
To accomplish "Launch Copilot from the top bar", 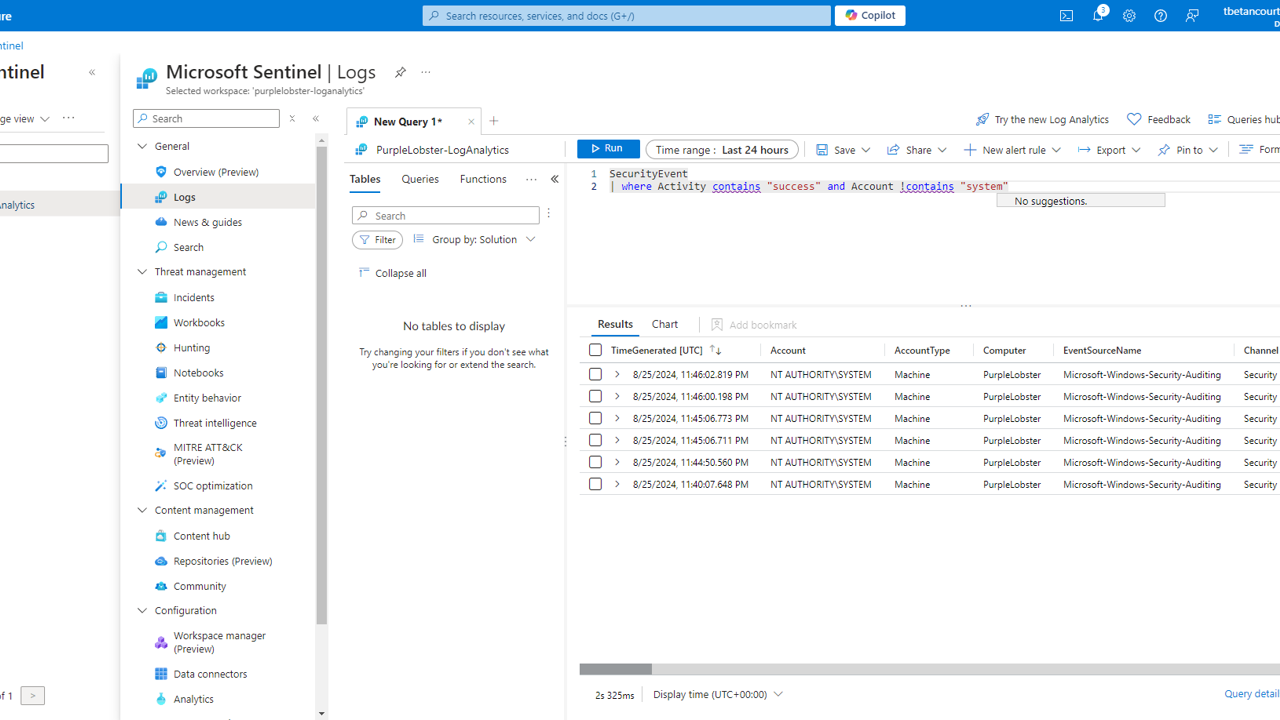I will (x=870, y=15).
